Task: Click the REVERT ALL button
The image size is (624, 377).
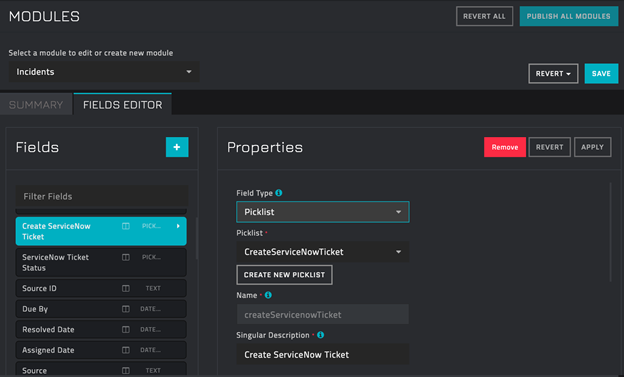Action: (x=484, y=16)
